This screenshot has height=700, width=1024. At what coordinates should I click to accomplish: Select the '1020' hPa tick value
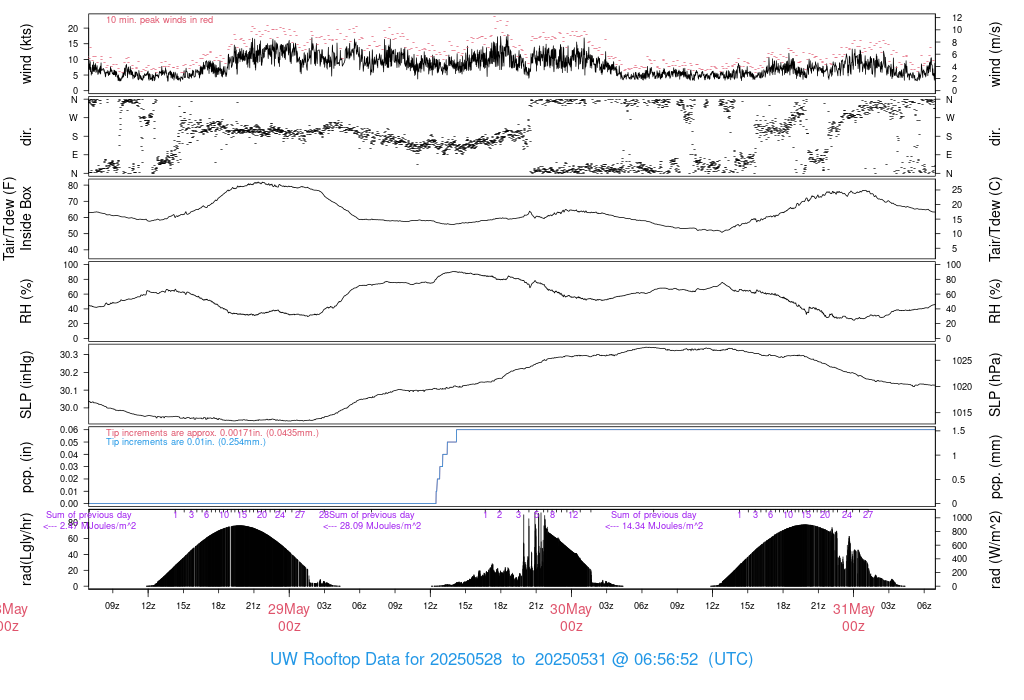click(x=962, y=387)
